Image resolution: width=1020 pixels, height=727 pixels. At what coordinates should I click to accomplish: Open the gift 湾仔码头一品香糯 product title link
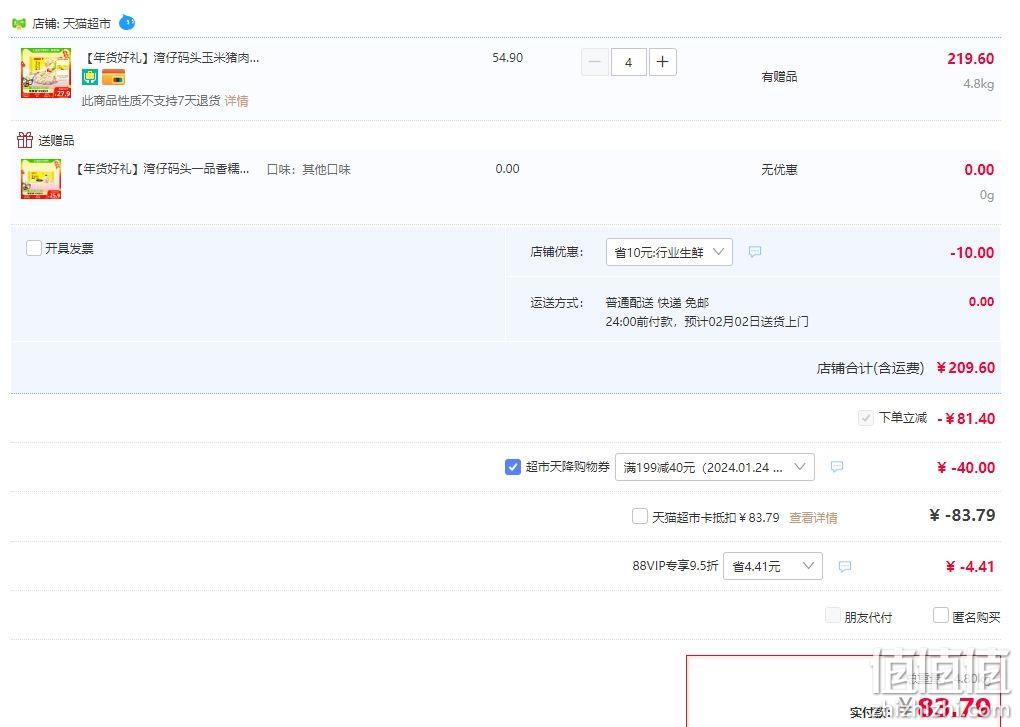tap(163, 169)
